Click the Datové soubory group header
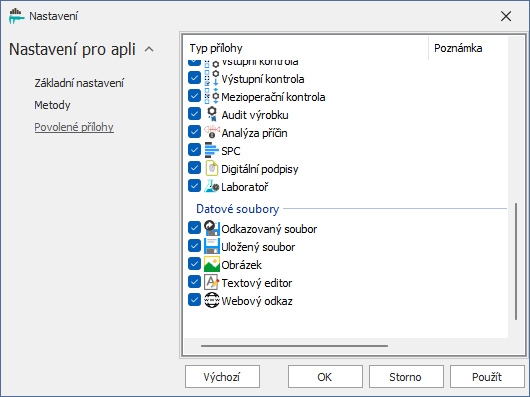Image resolution: width=530 pixels, height=397 pixels. click(x=238, y=209)
